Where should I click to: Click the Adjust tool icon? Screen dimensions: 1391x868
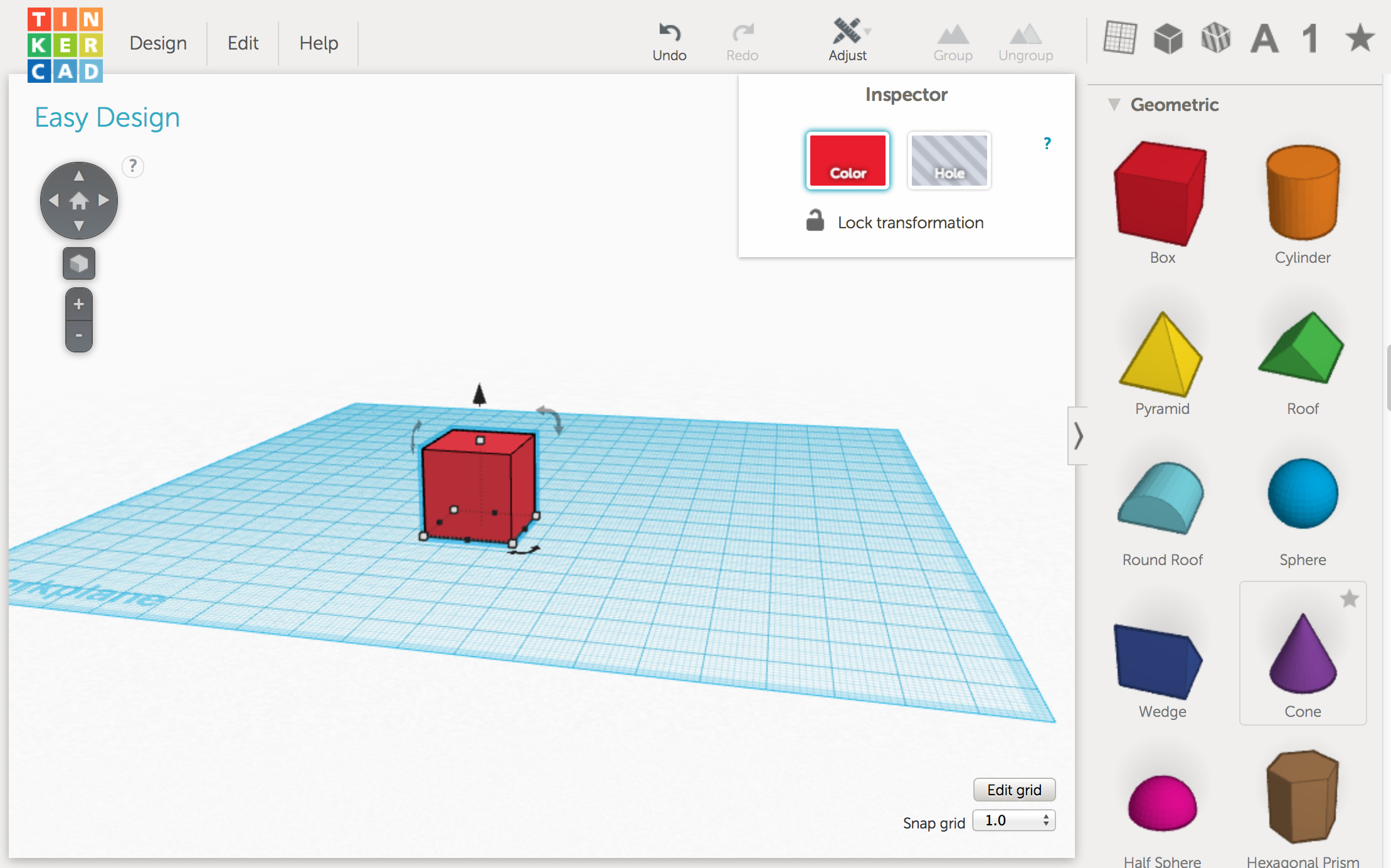pos(848,30)
